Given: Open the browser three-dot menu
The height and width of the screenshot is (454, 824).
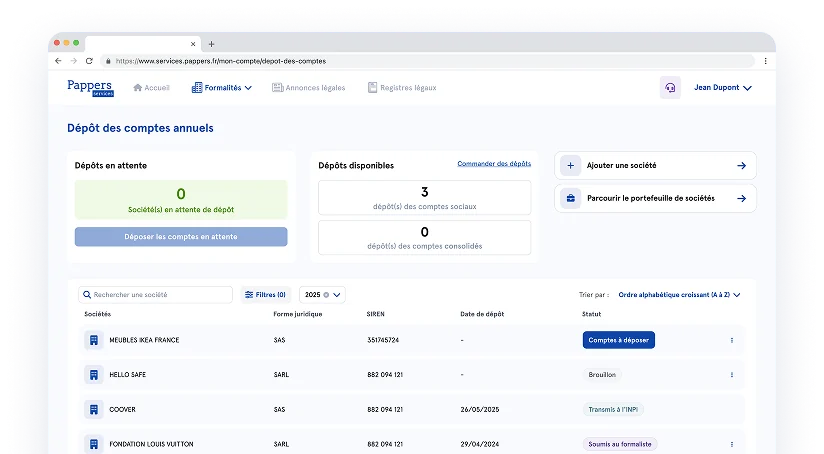Looking at the screenshot, I should pos(765,61).
